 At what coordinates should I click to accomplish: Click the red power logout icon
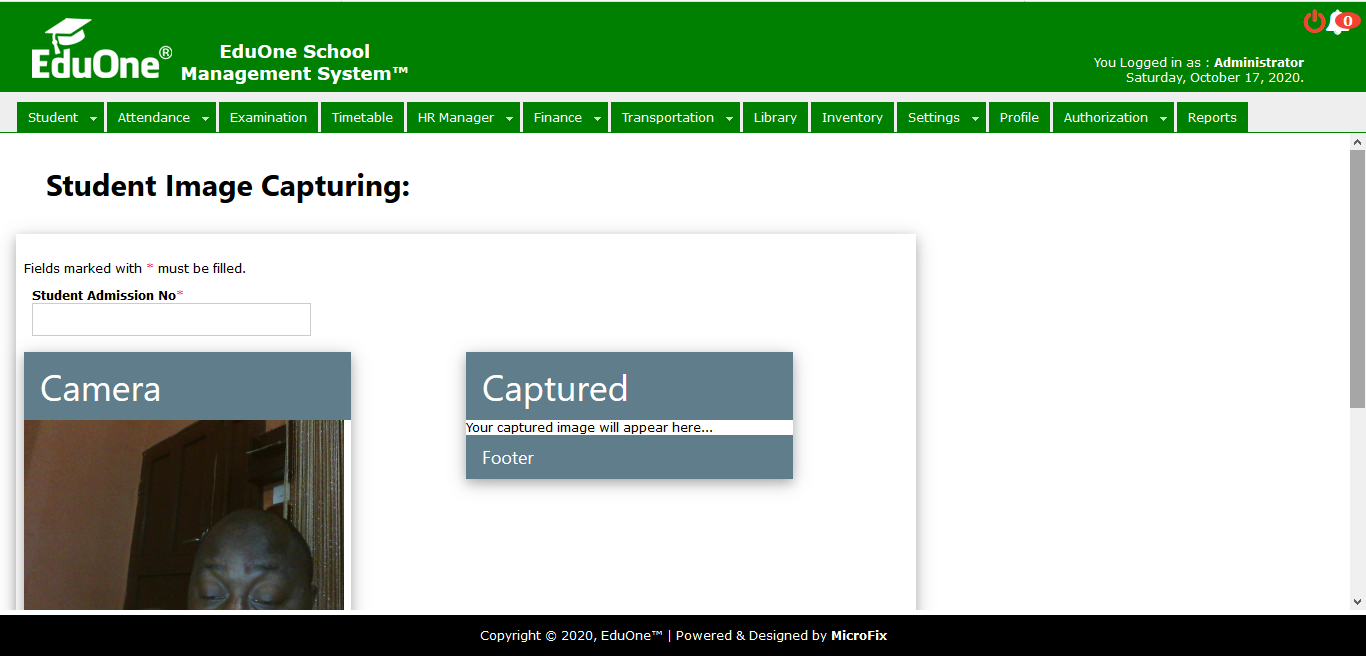[1314, 21]
